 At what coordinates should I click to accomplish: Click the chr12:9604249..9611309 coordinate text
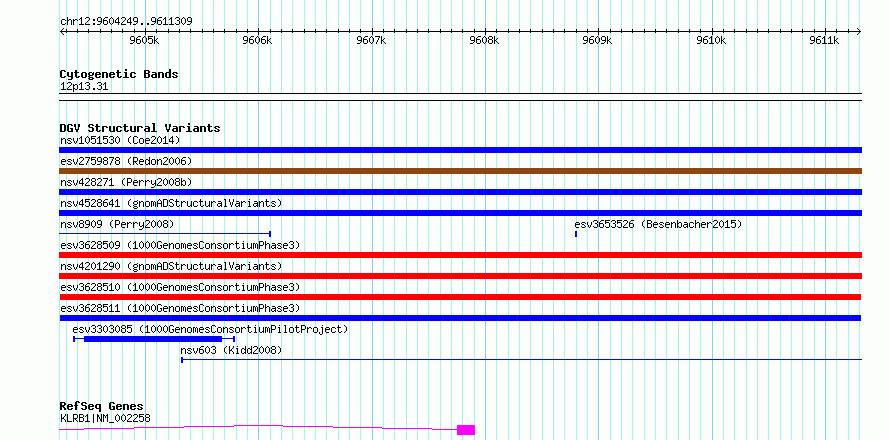coord(126,22)
